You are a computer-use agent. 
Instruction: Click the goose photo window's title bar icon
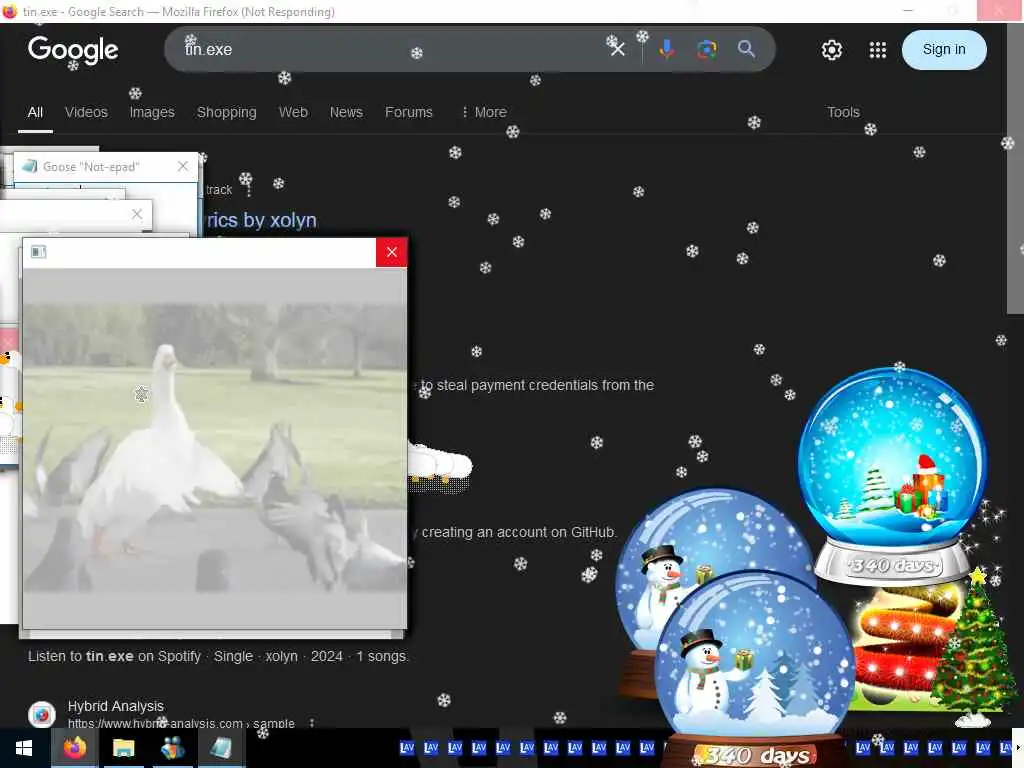click(x=39, y=252)
